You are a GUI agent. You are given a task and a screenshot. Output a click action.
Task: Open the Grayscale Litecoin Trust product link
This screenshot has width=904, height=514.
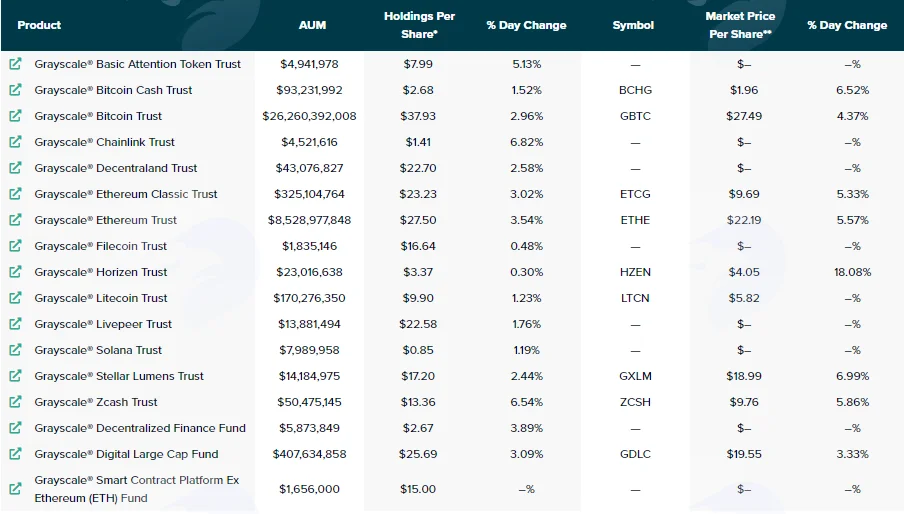coord(101,298)
